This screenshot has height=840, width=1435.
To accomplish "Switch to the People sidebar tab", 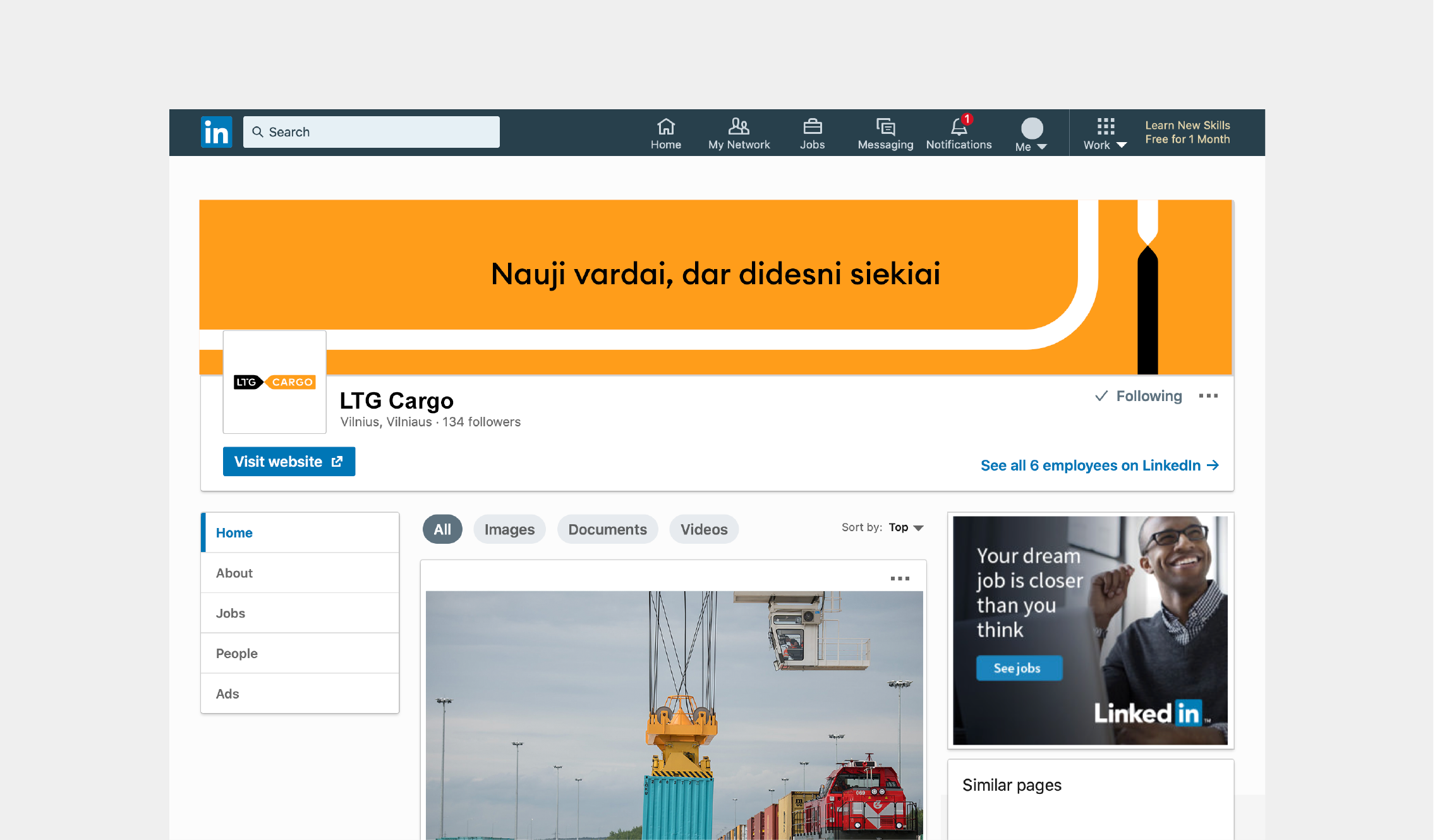I will click(x=237, y=653).
